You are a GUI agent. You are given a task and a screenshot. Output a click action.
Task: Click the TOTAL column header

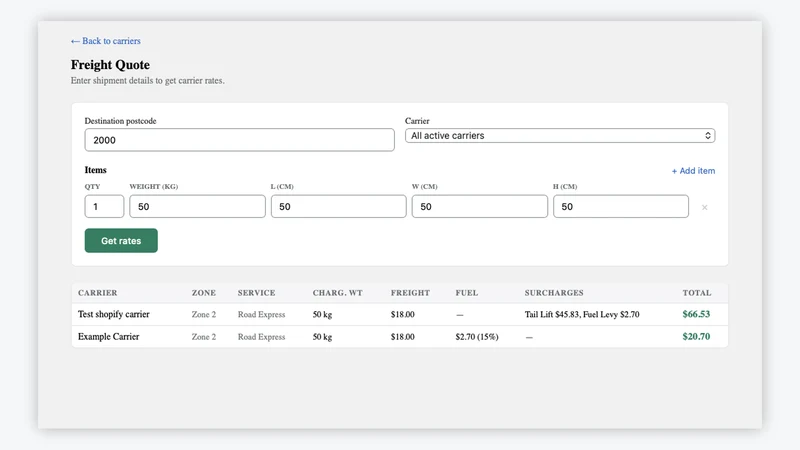click(697, 293)
